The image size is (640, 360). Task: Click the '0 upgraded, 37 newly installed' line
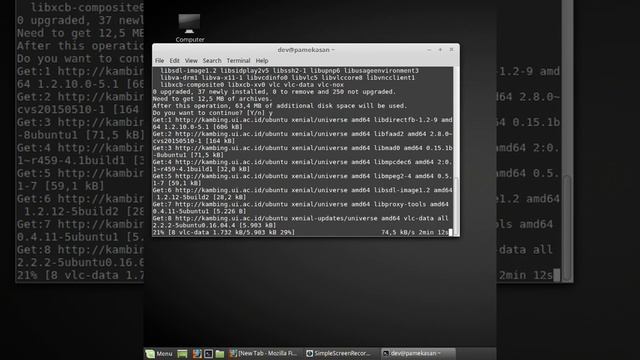click(x=274, y=92)
